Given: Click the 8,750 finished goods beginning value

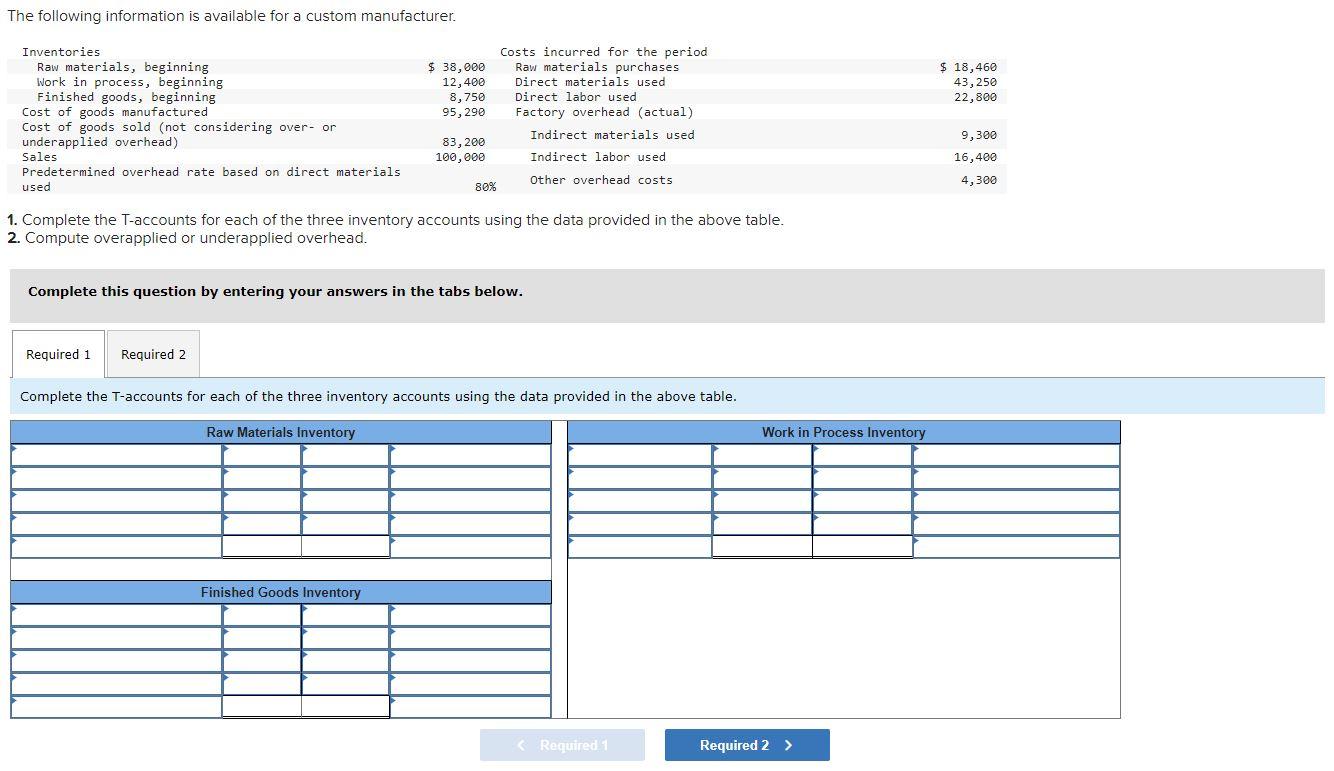Looking at the screenshot, I should [467, 97].
